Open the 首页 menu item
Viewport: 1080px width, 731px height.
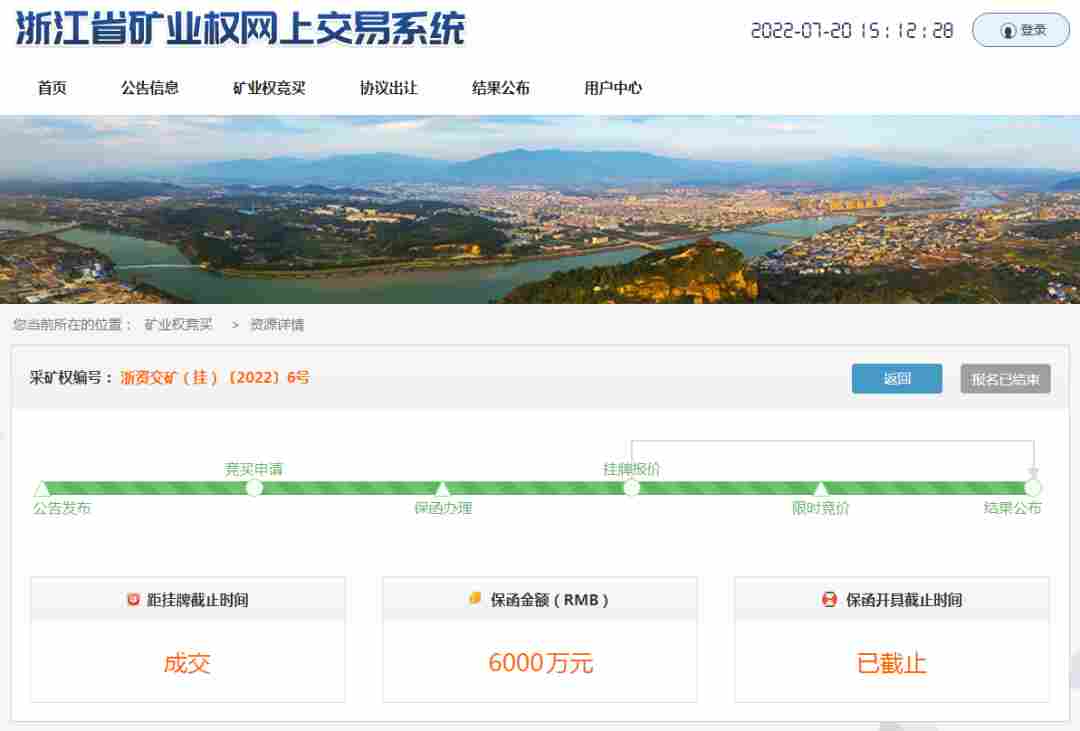tap(52, 88)
